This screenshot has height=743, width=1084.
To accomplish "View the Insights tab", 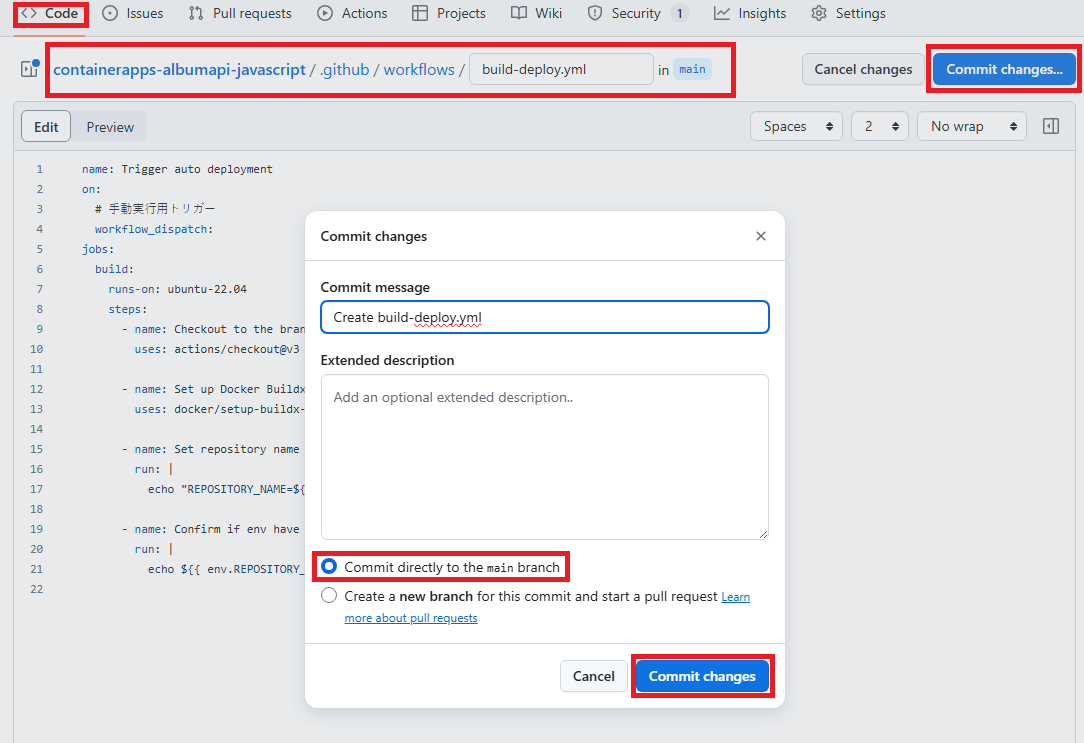I will click(750, 13).
